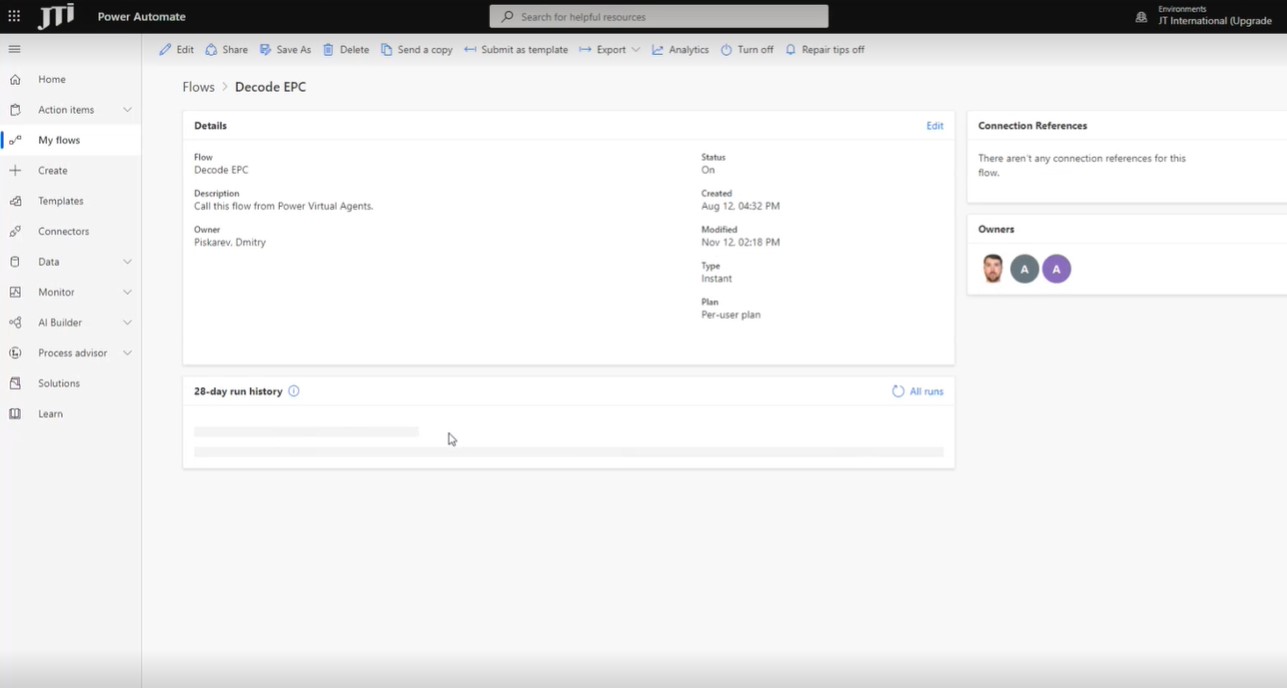1287x688 pixels.
Task: Expand the AI Builder submenu chevron
Action: 127,322
